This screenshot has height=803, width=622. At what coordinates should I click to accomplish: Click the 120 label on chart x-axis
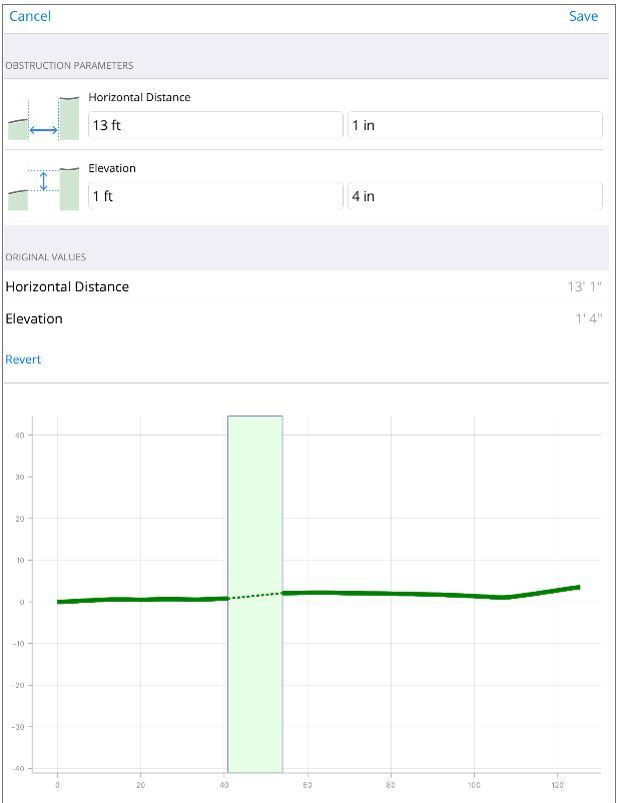click(557, 786)
